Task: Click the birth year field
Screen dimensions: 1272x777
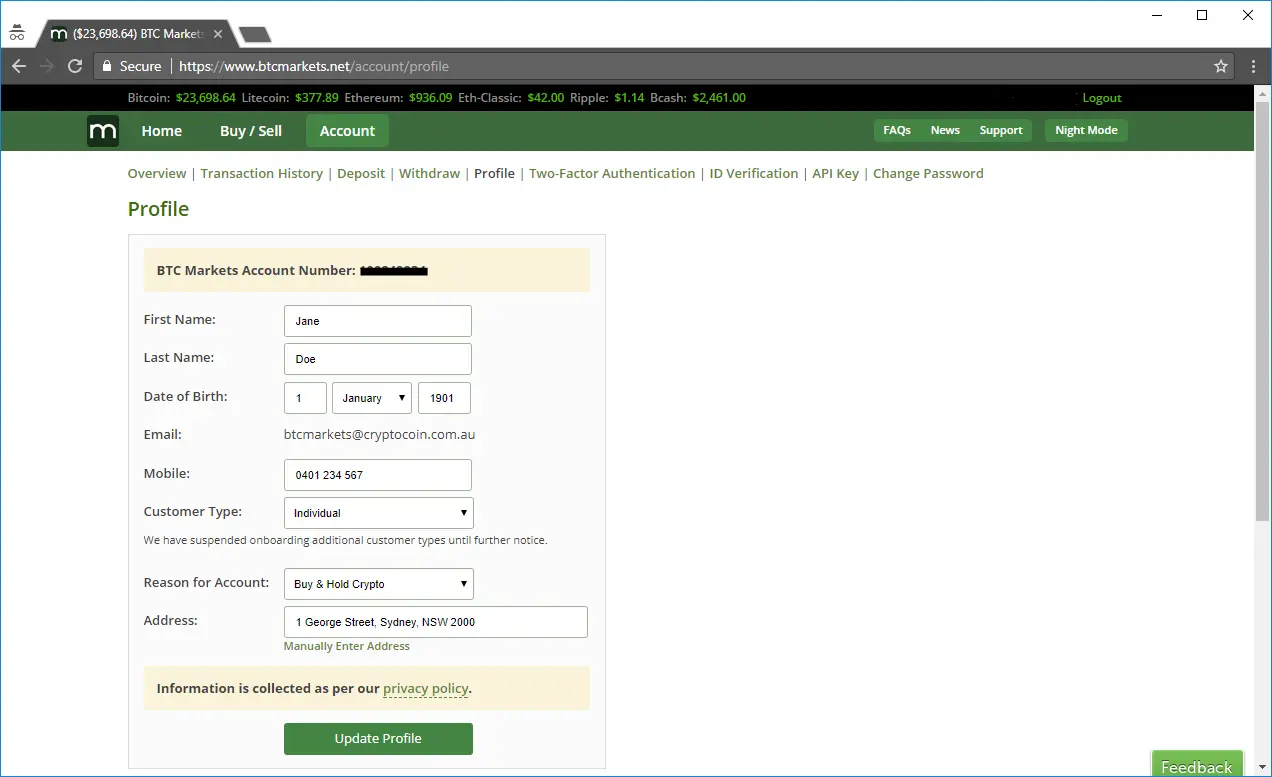Action: (x=444, y=398)
